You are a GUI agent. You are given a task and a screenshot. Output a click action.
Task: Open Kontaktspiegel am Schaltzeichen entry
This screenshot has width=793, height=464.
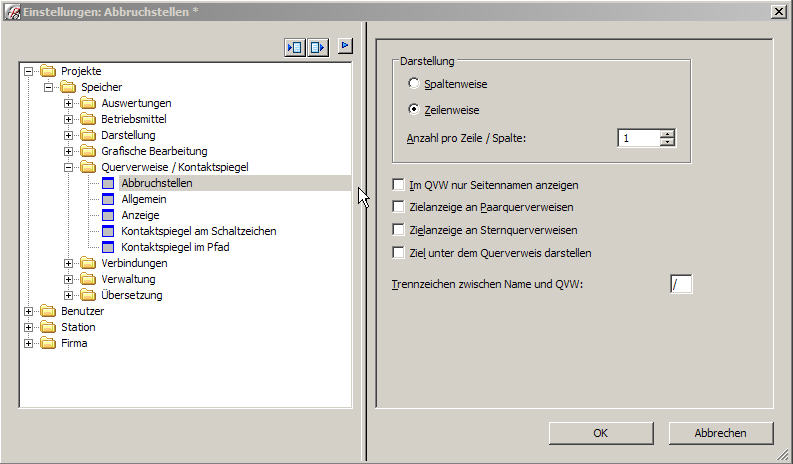coord(199,231)
